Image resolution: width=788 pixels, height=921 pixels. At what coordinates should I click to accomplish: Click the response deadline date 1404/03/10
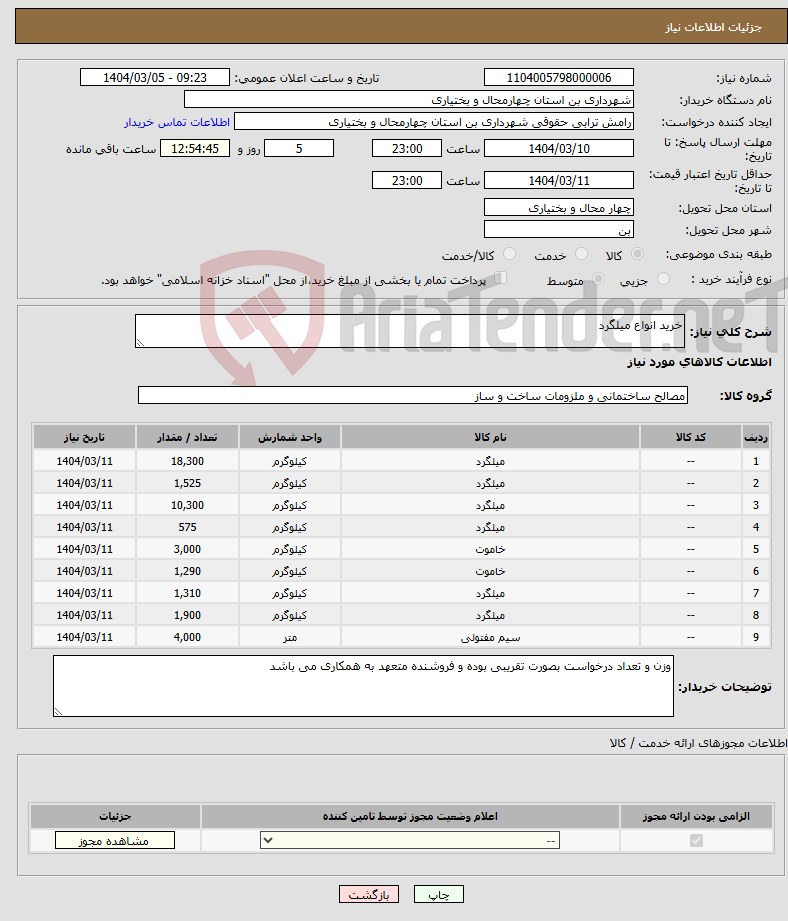point(558,149)
